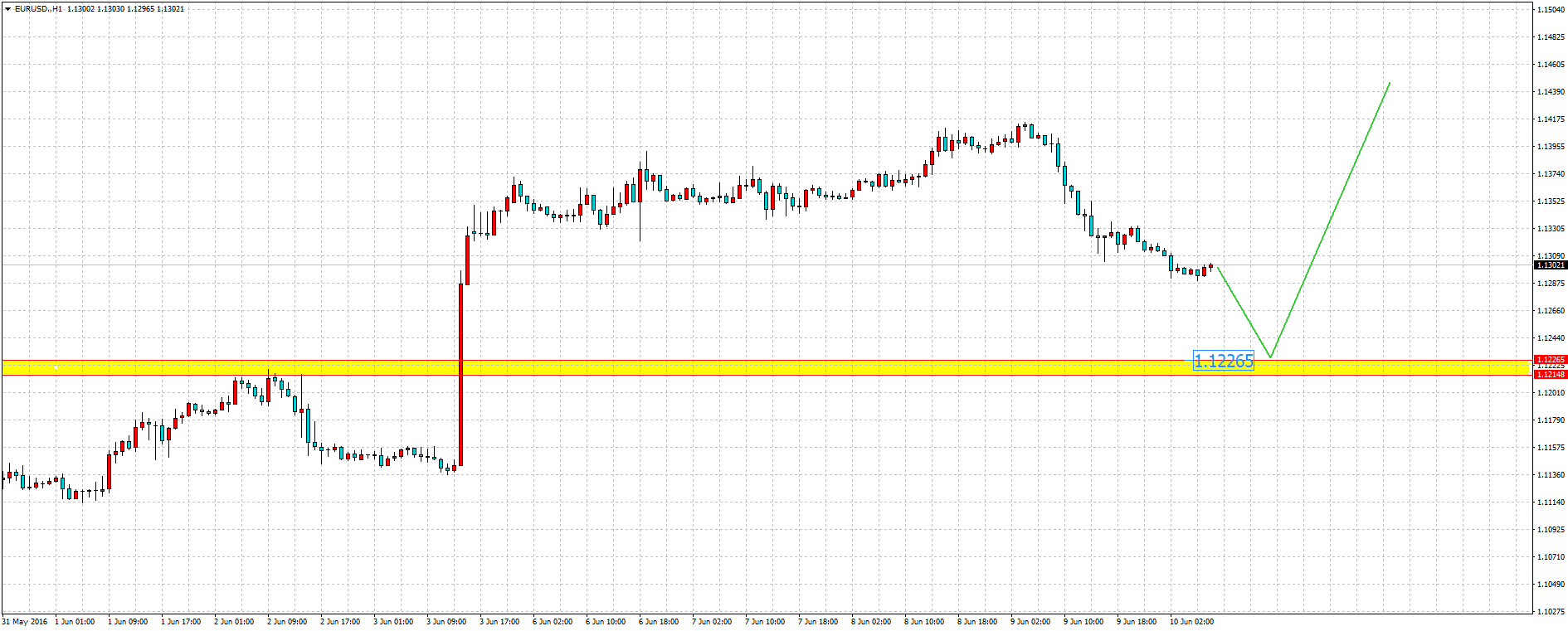Image resolution: width=1568 pixels, height=631 pixels.
Task: Click the black 1.13021 current price tag
Action: [x=1550, y=265]
